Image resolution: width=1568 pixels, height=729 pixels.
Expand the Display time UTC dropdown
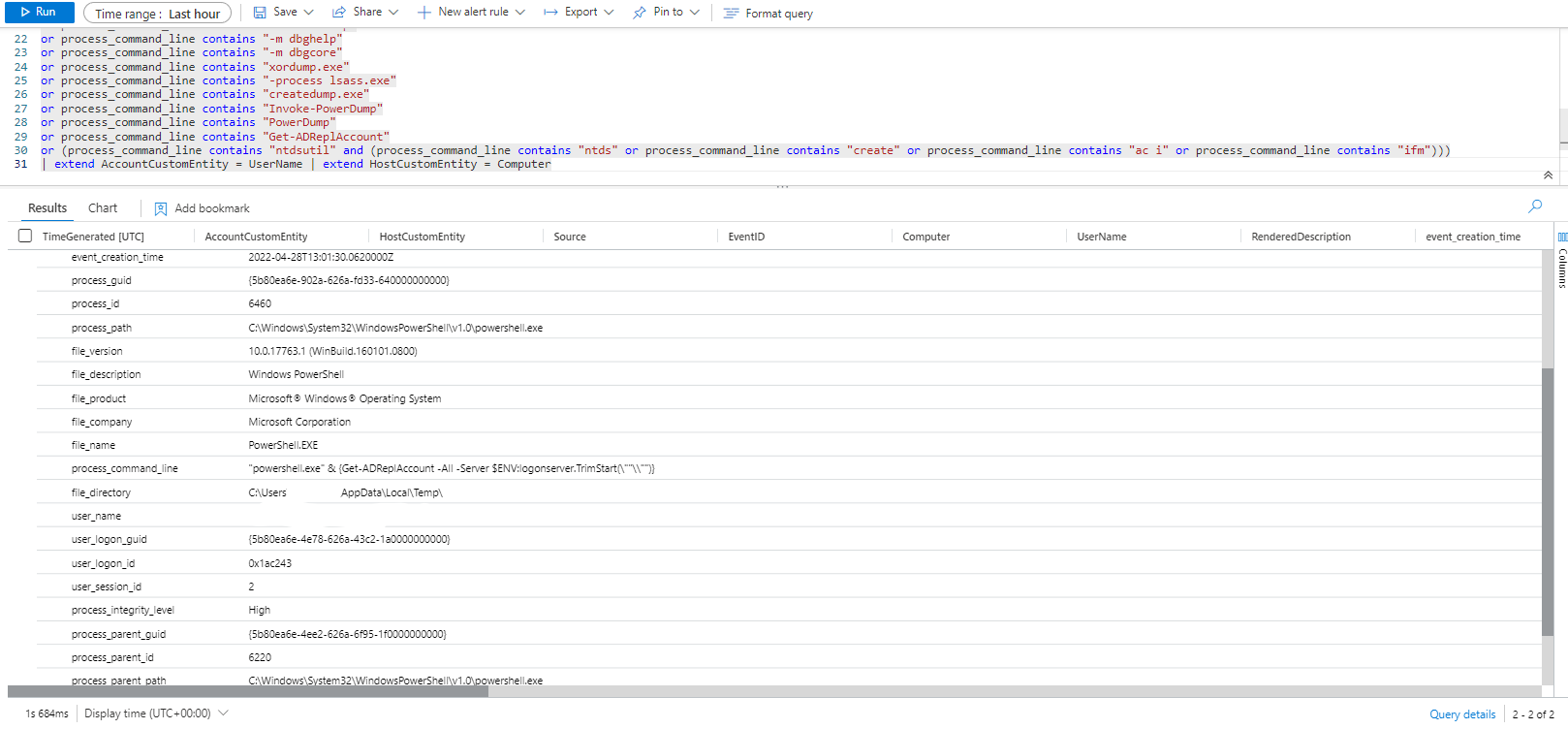pyautogui.click(x=224, y=713)
